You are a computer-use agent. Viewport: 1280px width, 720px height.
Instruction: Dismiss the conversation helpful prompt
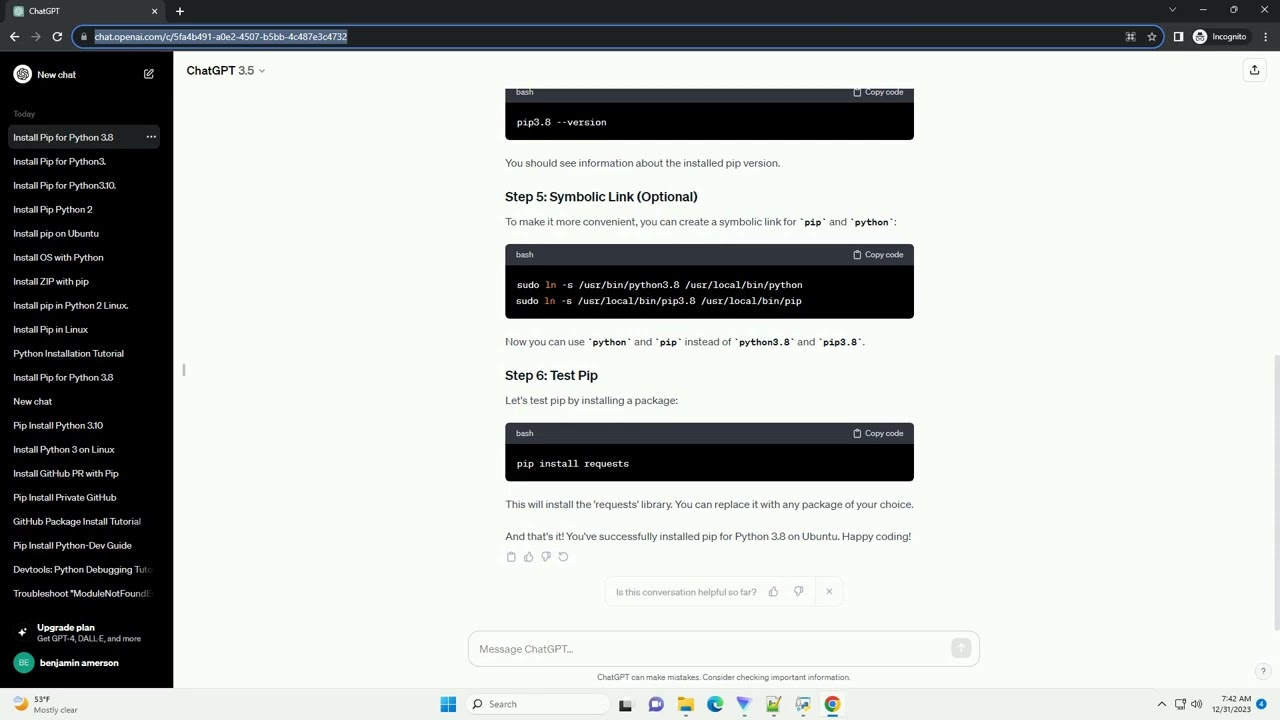click(x=829, y=592)
